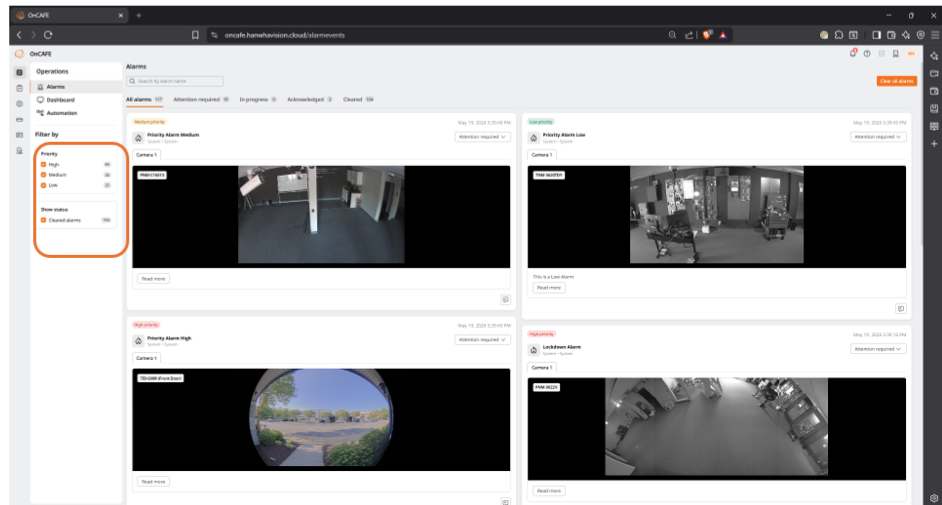Screen dimensions: 942x505
Task: Select the first icon in the left navigation rail
Action: 19,73
